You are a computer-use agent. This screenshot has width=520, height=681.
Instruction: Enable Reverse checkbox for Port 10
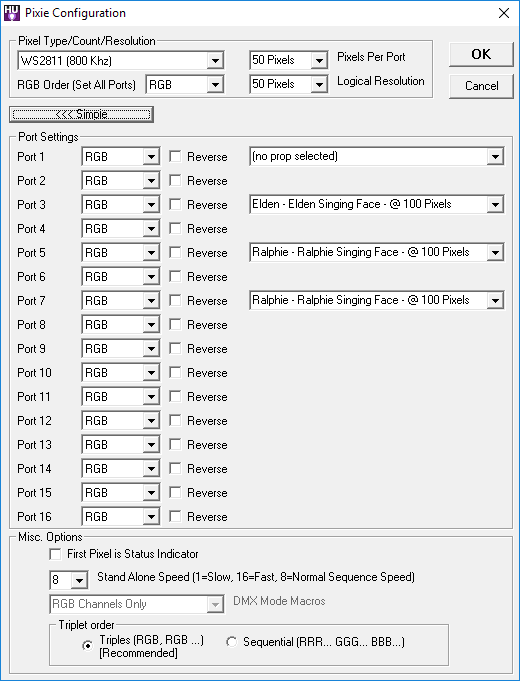(x=175, y=373)
